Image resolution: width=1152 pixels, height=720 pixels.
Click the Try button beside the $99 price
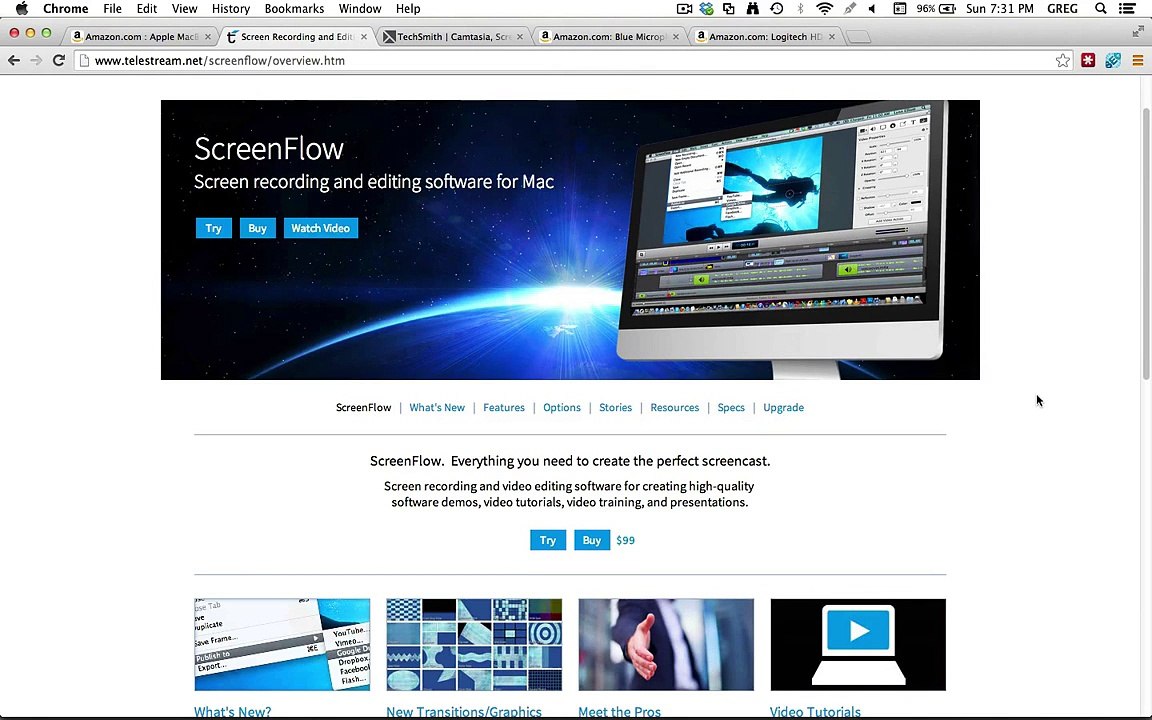coord(548,540)
